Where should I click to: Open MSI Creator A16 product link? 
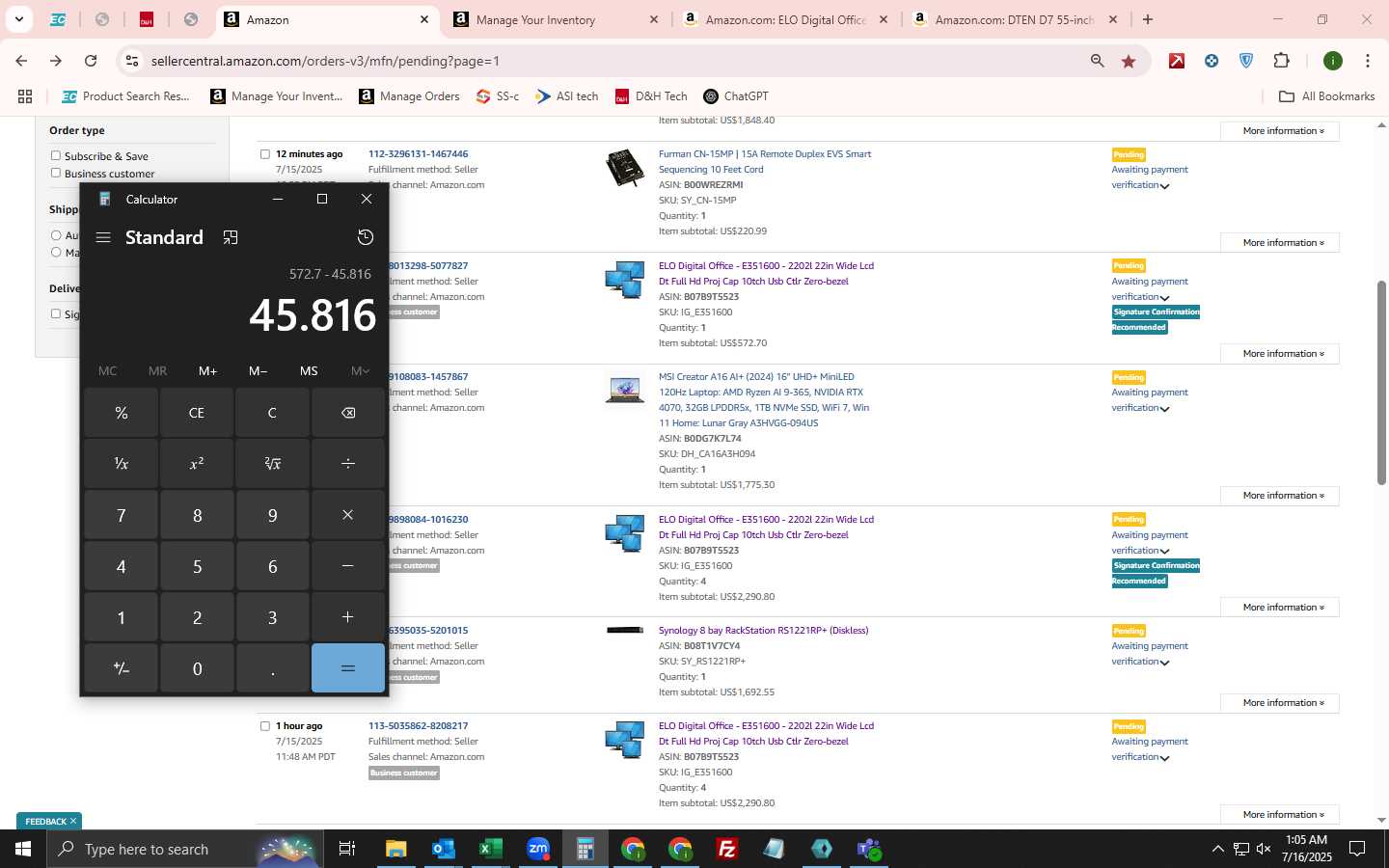(764, 400)
